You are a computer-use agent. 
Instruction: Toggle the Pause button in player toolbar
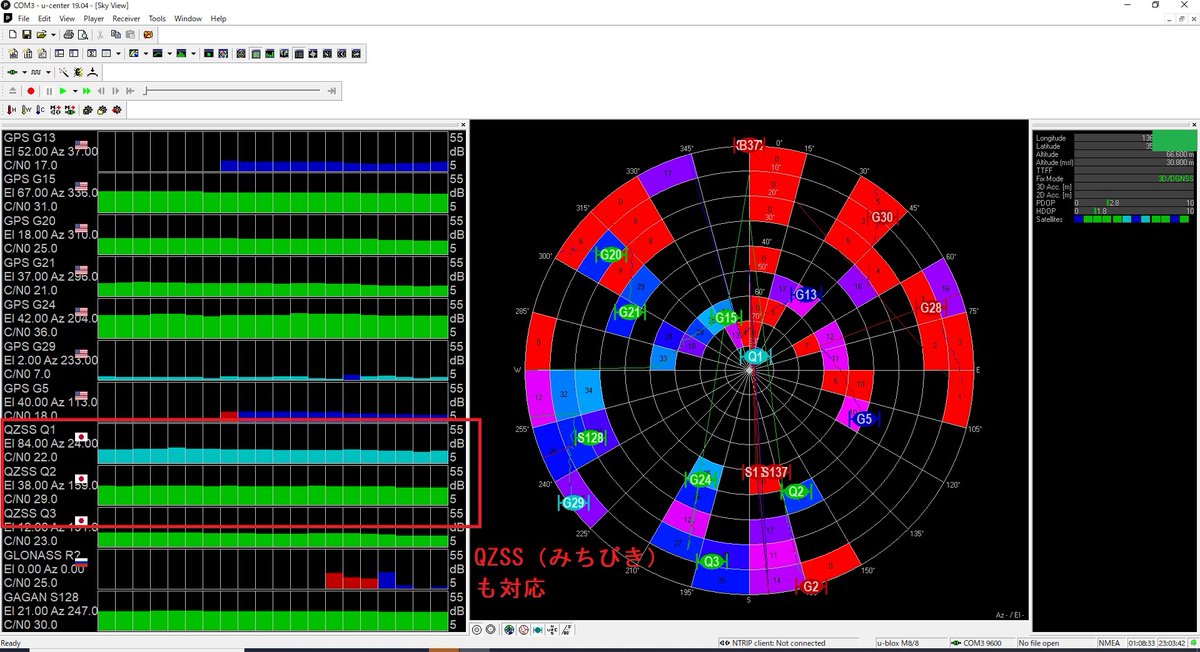click(49, 91)
